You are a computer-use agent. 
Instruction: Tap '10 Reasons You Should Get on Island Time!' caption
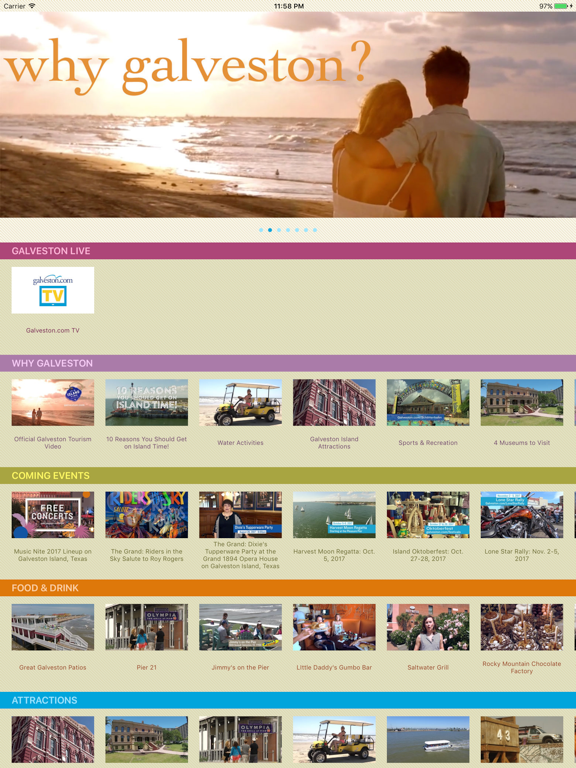(x=146, y=443)
